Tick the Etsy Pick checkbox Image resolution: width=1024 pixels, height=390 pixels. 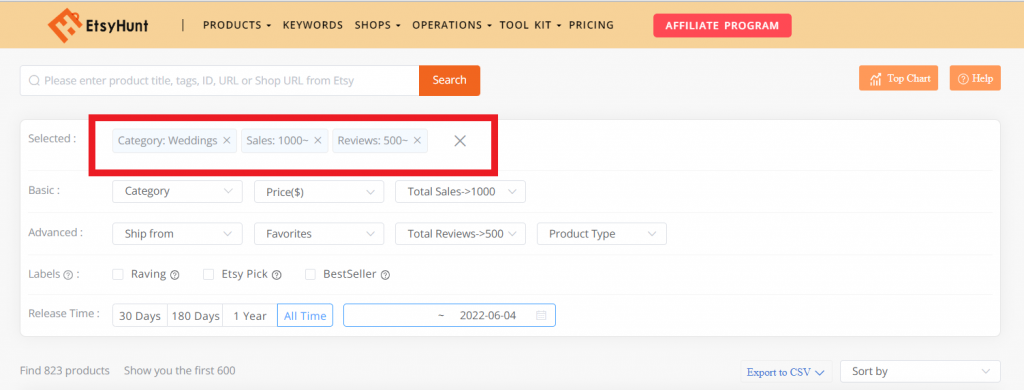(x=208, y=274)
